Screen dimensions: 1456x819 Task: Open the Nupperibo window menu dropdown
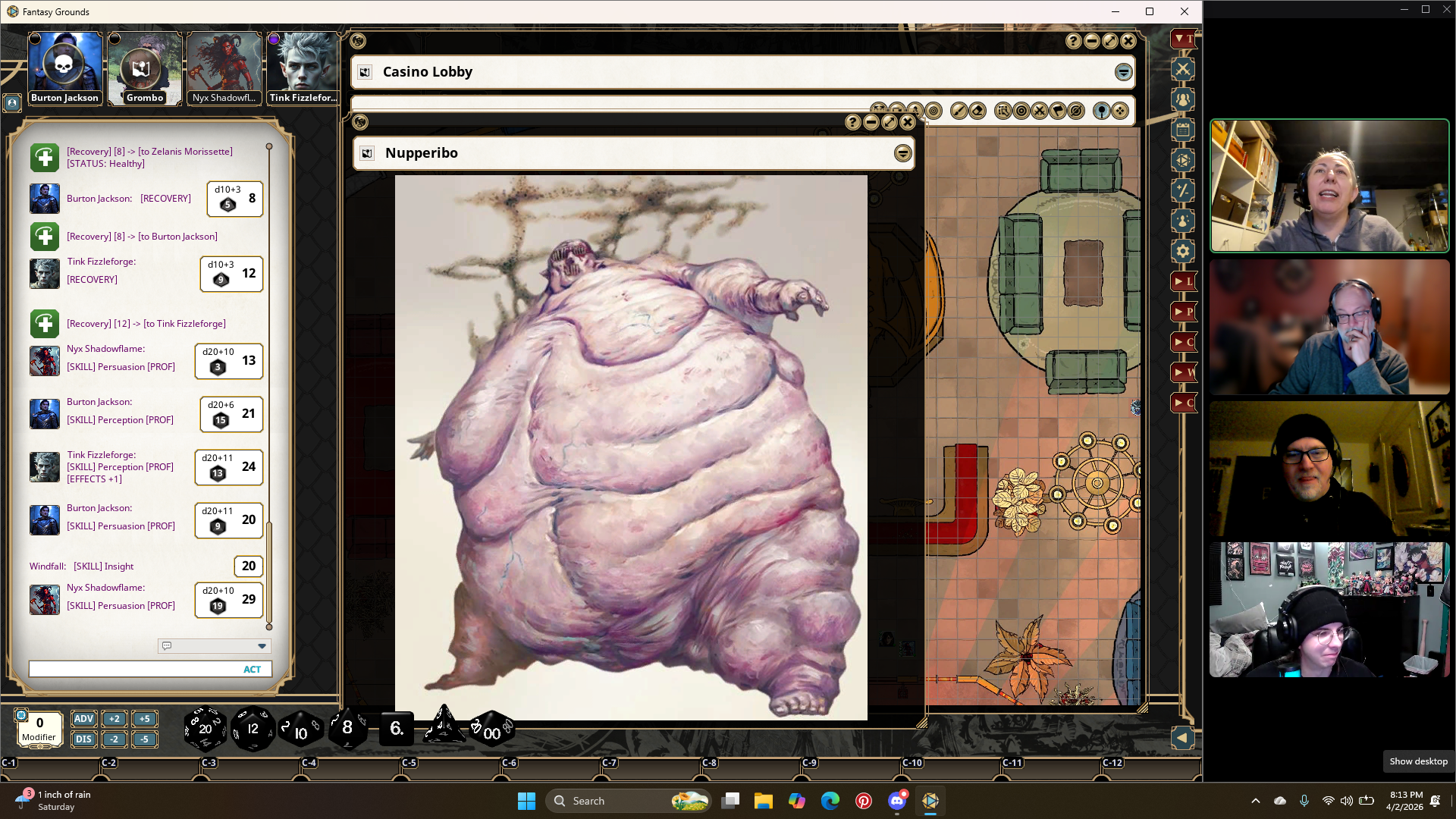tap(902, 153)
